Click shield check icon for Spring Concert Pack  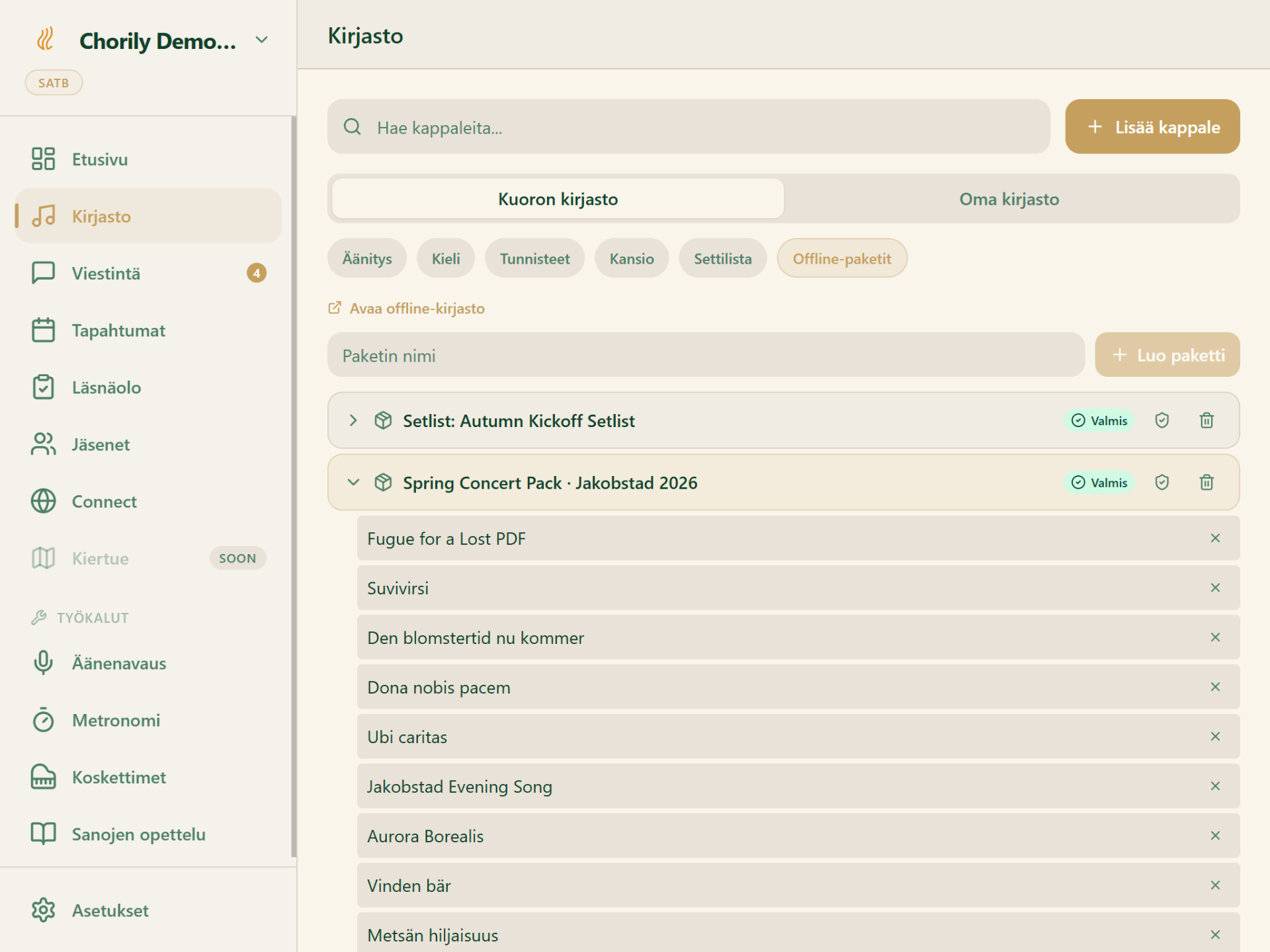tap(1162, 483)
